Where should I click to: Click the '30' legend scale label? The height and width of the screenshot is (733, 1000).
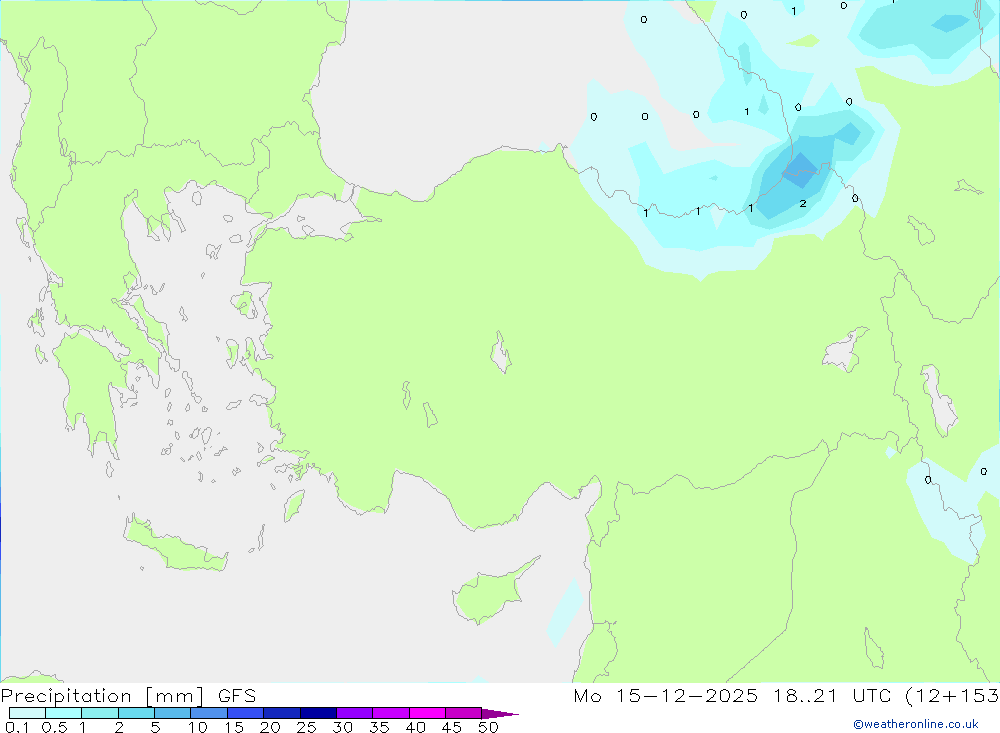(343, 727)
